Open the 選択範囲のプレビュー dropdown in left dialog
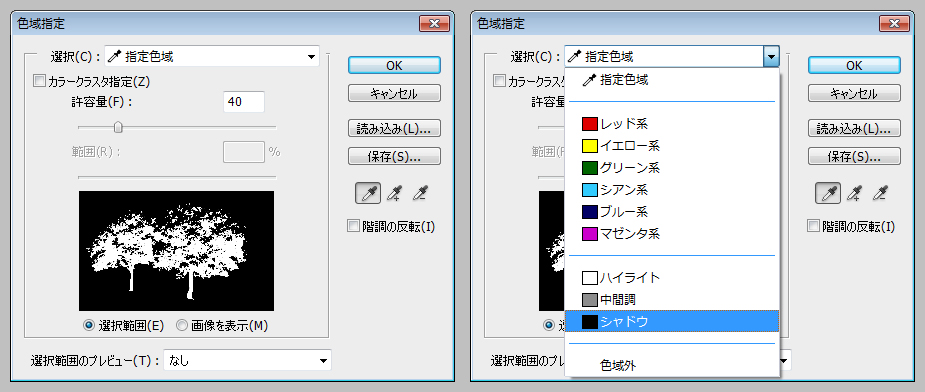This screenshot has width=925, height=392. 247,360
